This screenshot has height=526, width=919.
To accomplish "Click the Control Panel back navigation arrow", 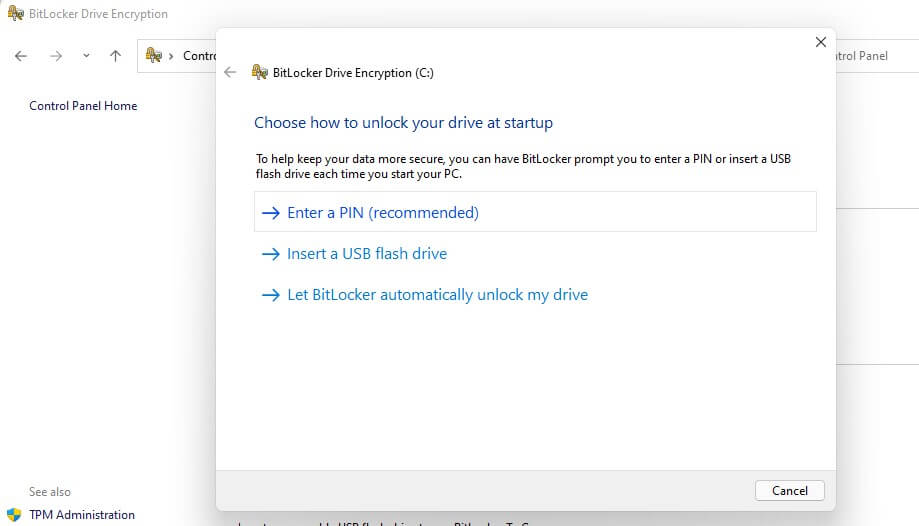I will click(x=21, y=56).
